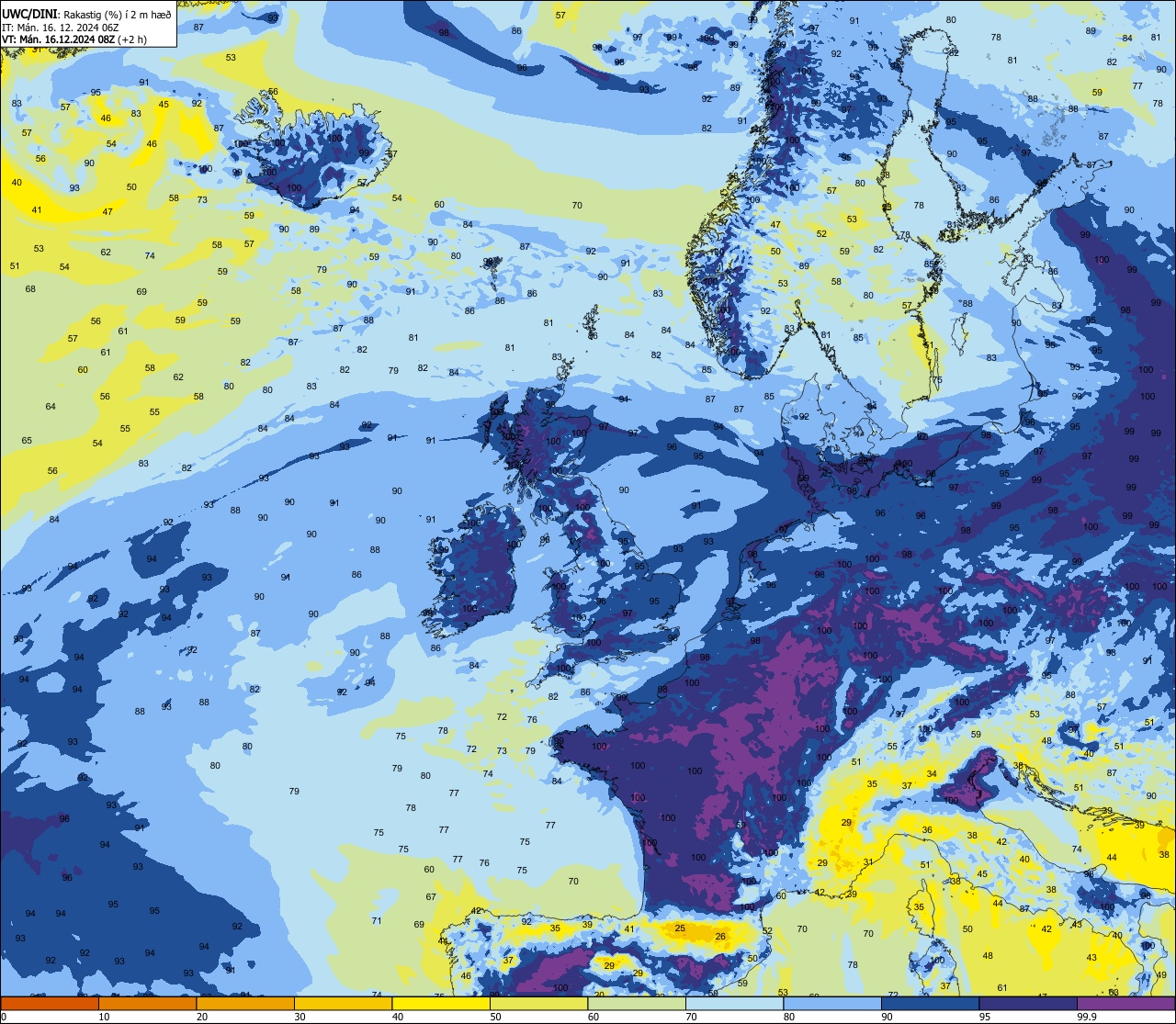
Task: Select the 40–50 bright yellow legend swatch
Action: pos(441,1003)
